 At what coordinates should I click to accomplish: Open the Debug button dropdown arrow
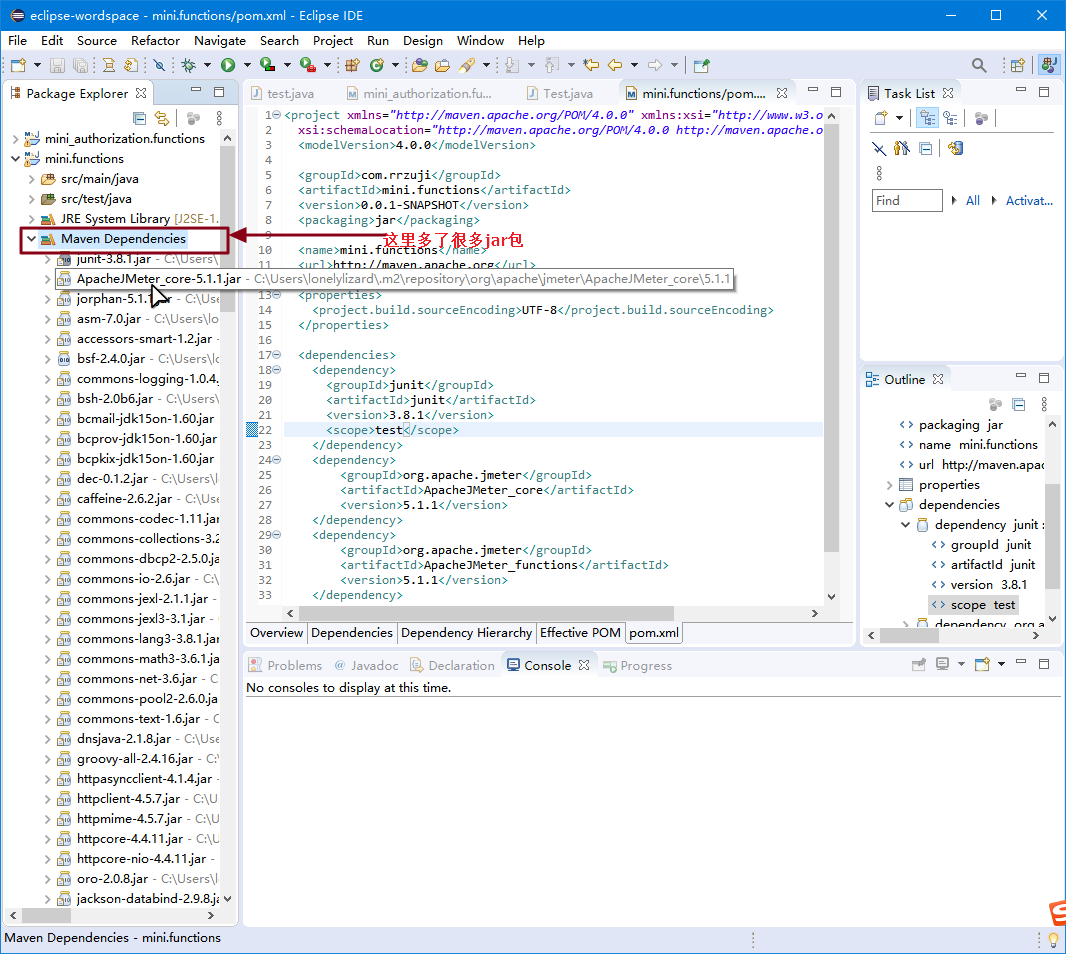click(x=207, y=65)
